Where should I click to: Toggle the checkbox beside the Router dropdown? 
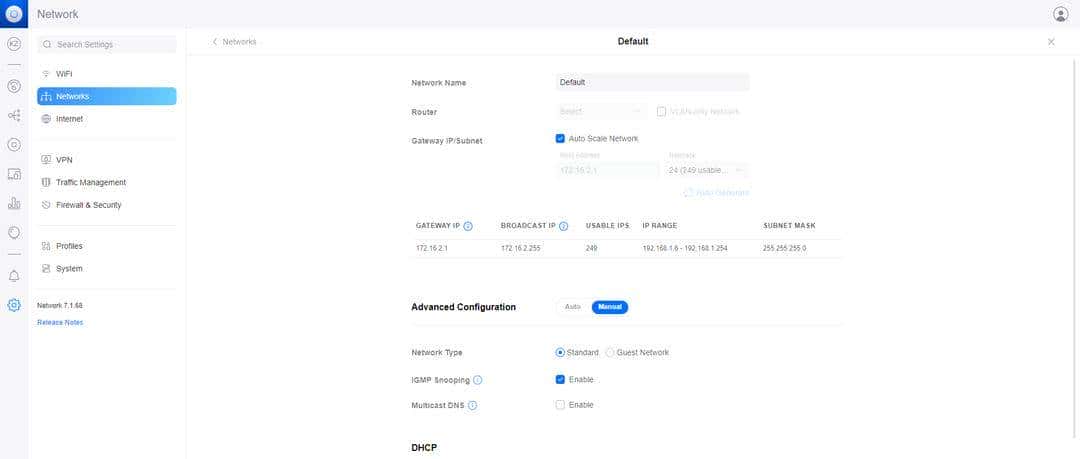click(x=661, y=111)
